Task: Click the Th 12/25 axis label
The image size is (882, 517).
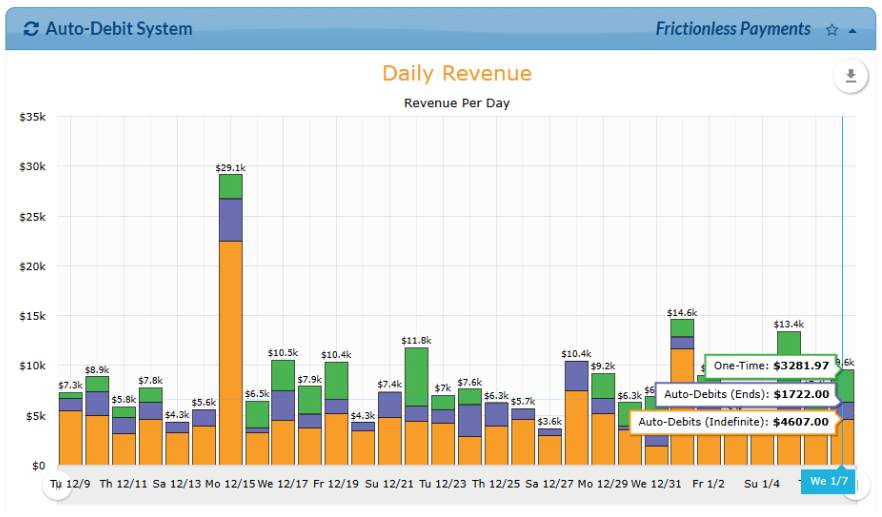Action: [496, 484]
